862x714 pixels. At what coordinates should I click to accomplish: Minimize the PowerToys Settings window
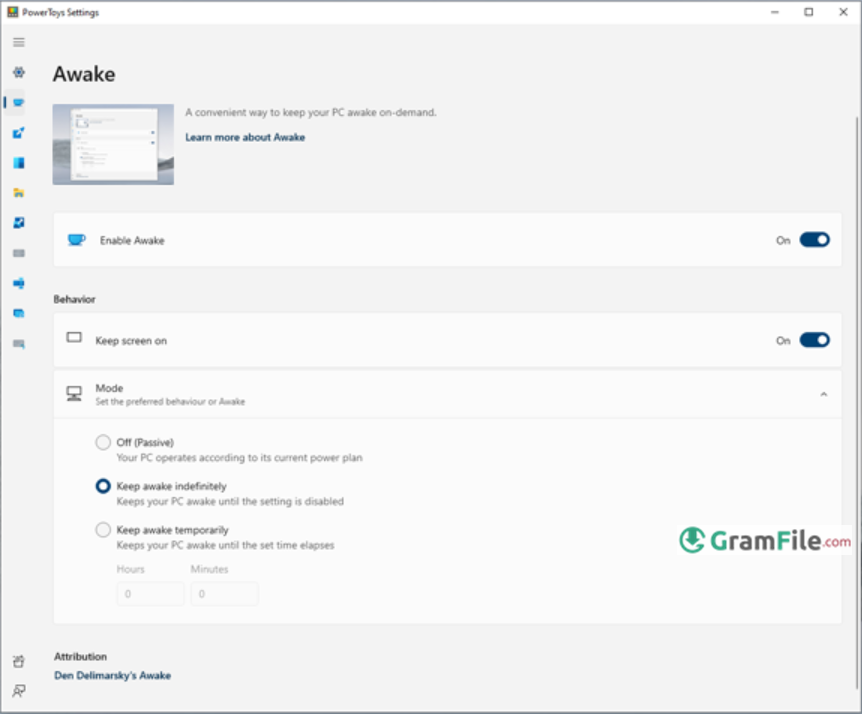(x=775, y=12)
